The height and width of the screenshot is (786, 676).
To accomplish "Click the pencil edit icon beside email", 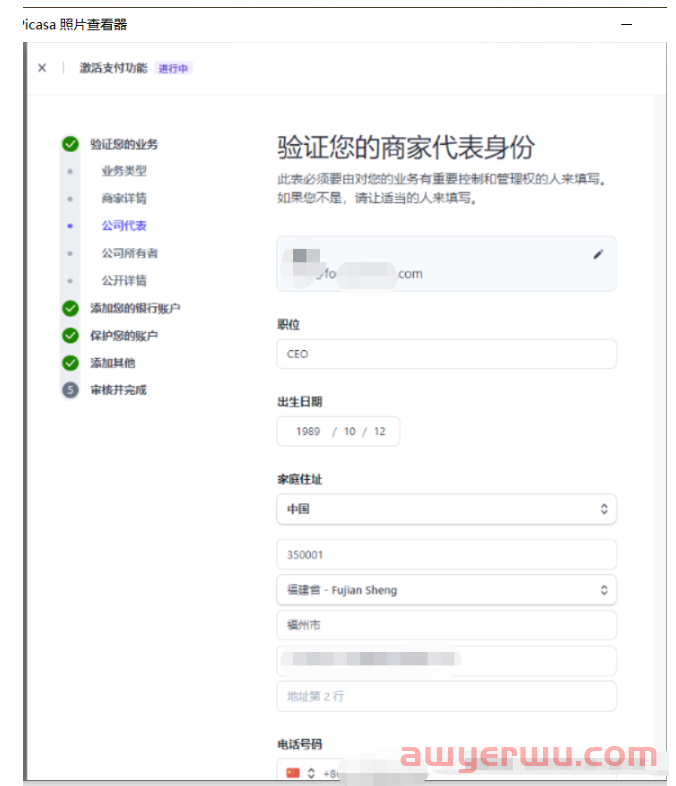I will [598, 254].
